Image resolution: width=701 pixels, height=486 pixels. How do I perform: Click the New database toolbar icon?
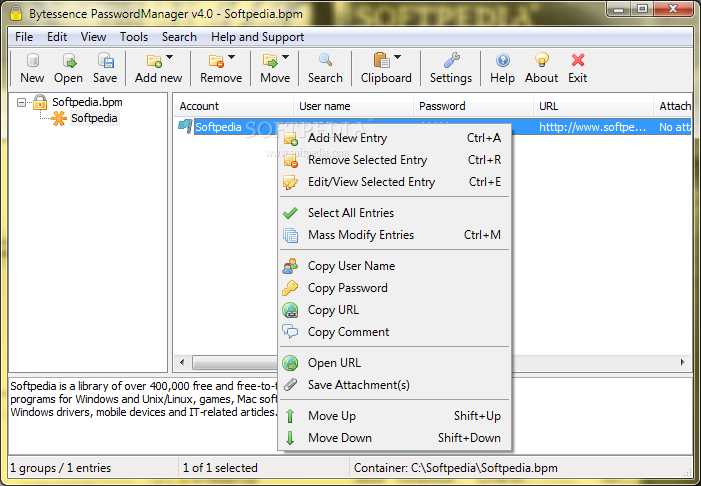pyautogui.click(x=32, y=60)
